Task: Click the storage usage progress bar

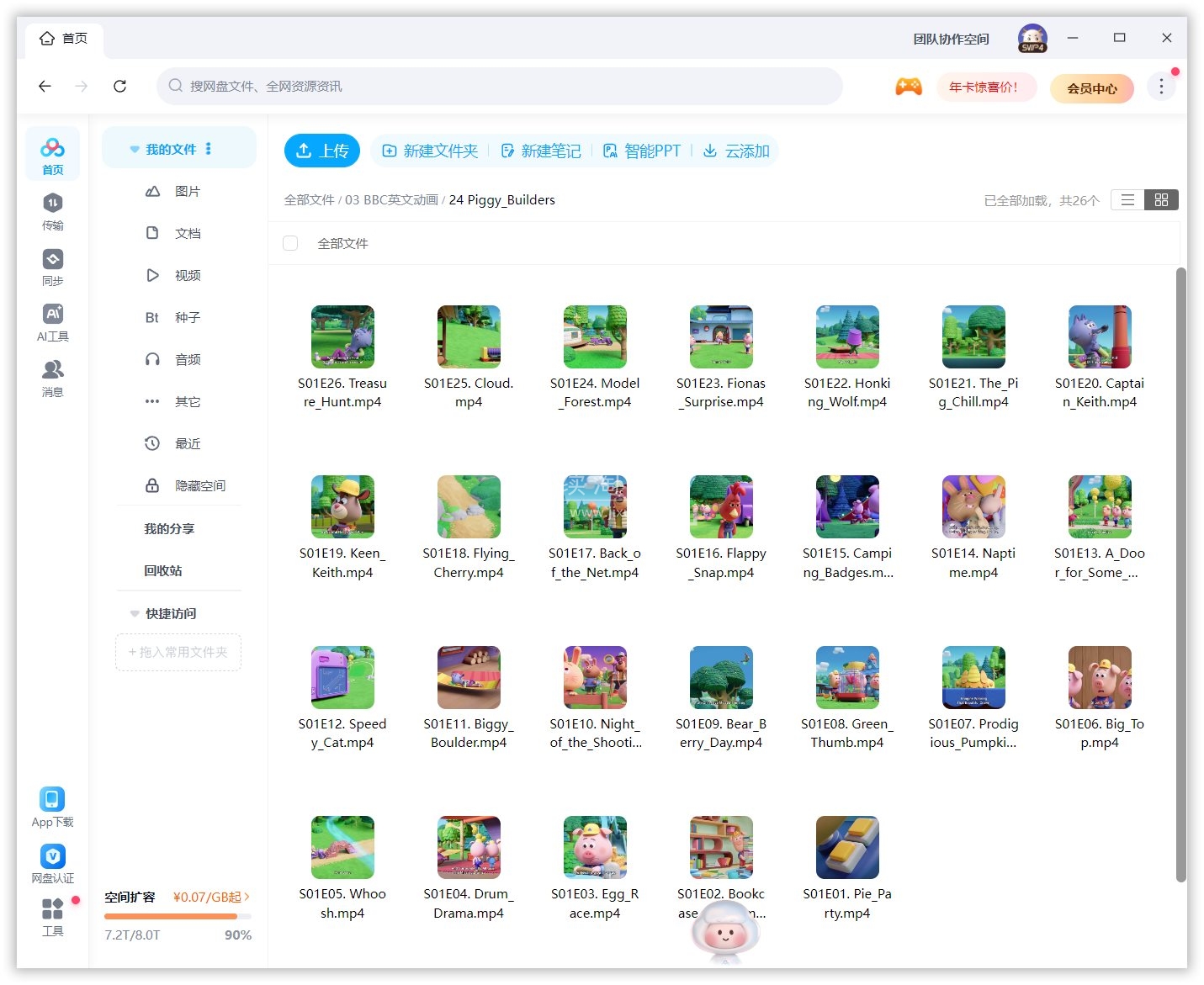Action: click(x=178, y=916)
